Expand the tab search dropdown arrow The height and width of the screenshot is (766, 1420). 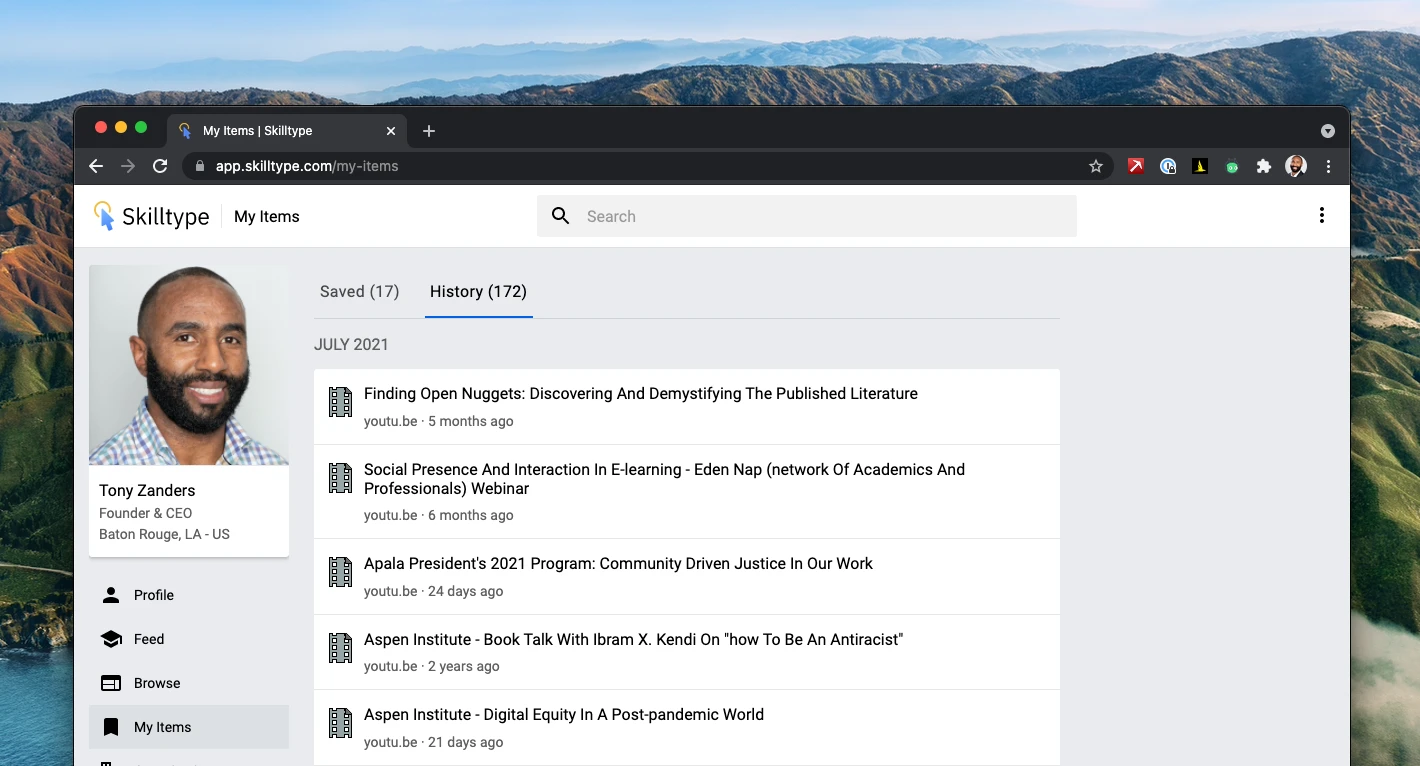click(1328, 131)
